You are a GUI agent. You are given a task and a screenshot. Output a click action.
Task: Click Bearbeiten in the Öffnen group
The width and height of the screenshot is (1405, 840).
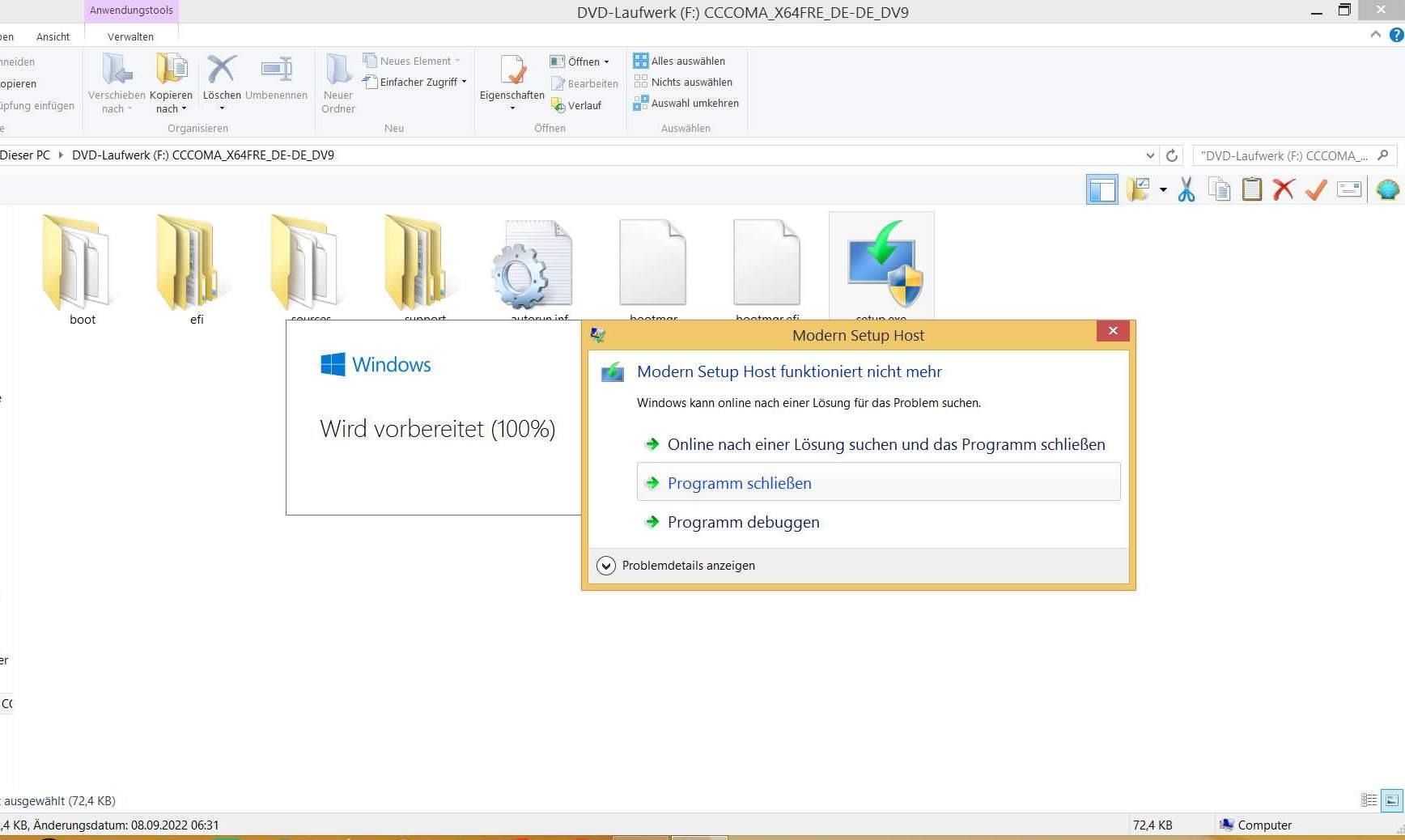pyautogui.click(x=584, y=83)
